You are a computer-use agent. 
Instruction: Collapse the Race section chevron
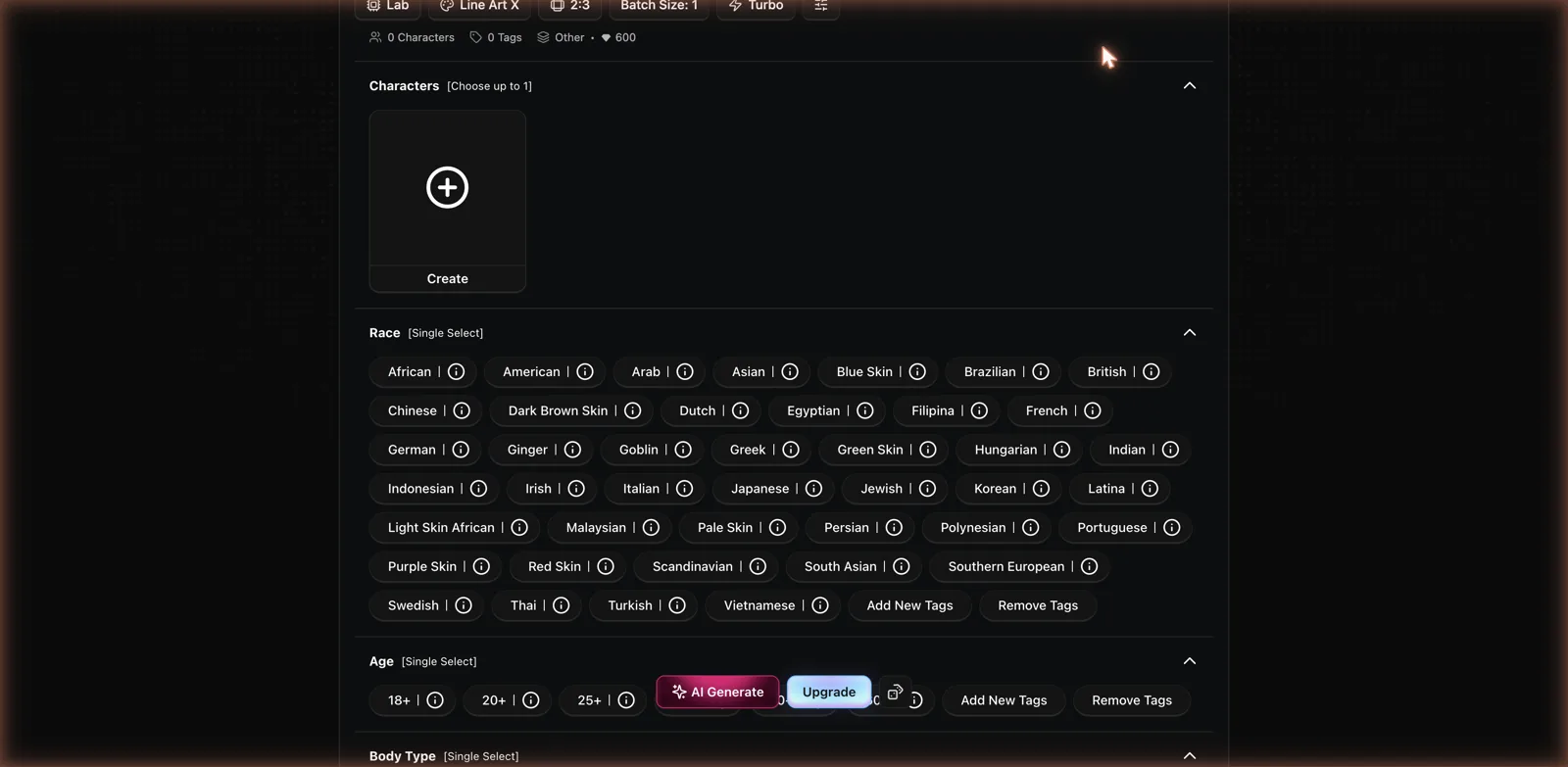(x=1190, y=333)
